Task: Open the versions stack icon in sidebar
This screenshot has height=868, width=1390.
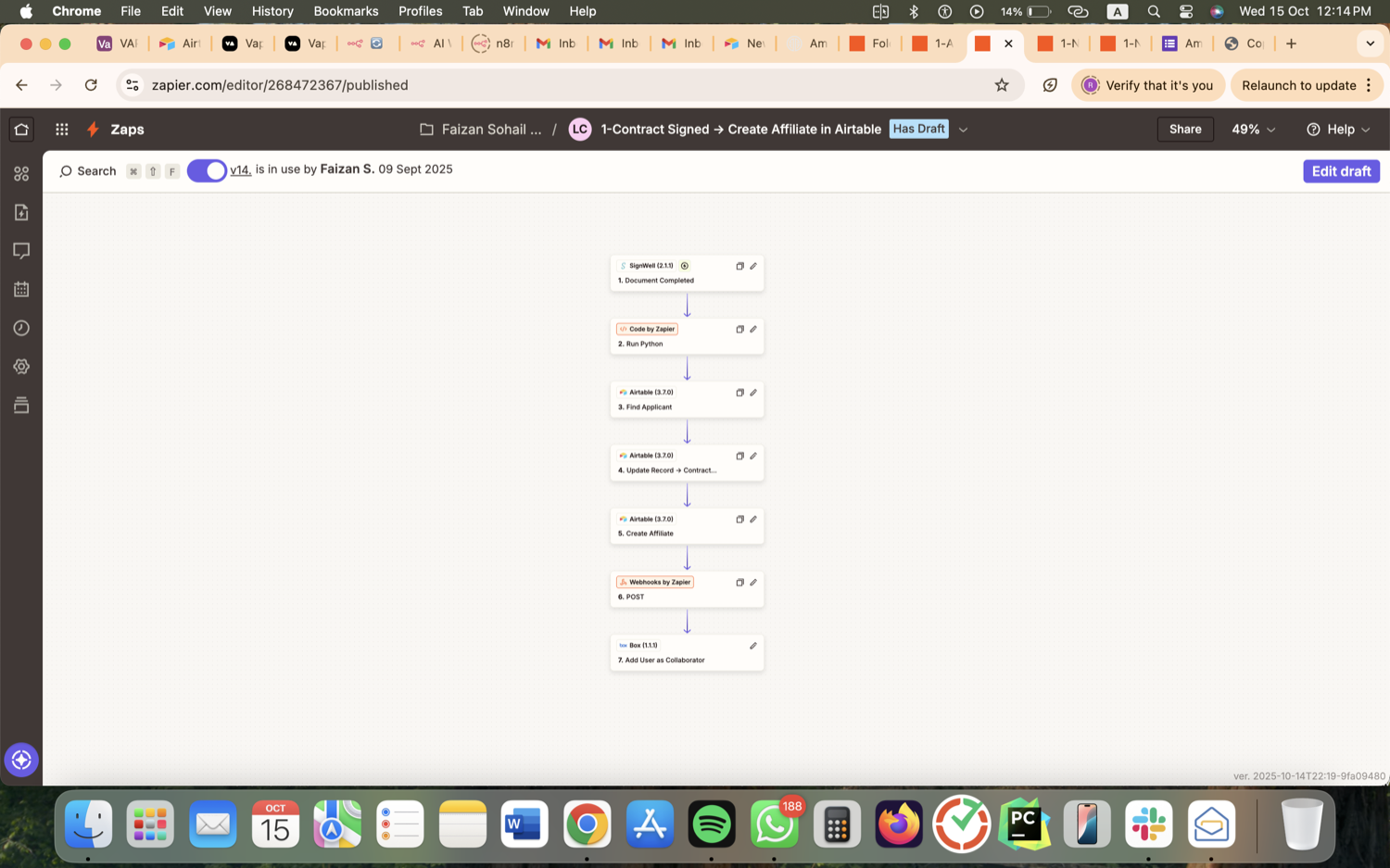Action: click(21, 405)
